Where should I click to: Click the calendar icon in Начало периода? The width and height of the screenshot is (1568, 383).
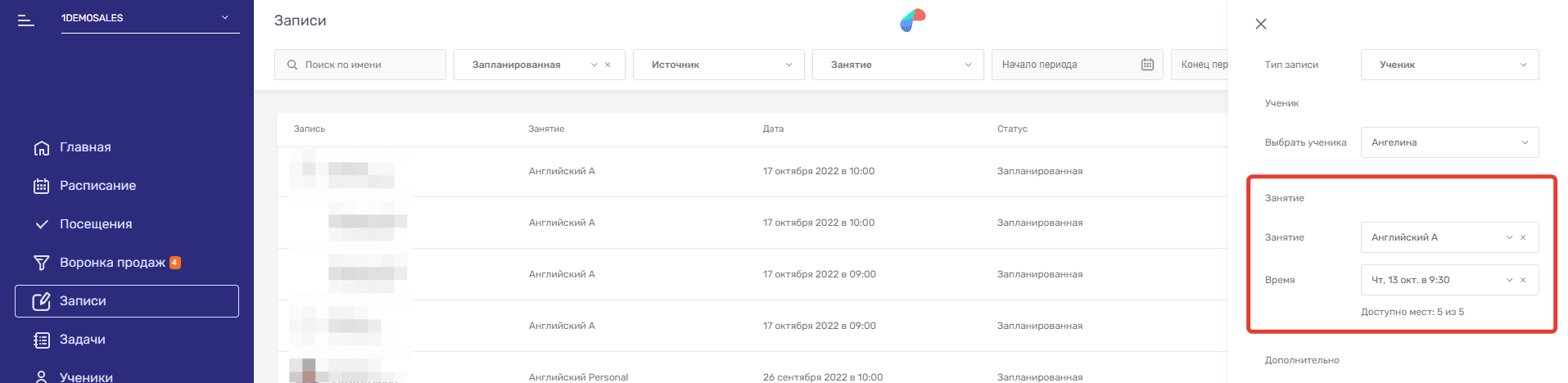click(x=1147, y=65)
